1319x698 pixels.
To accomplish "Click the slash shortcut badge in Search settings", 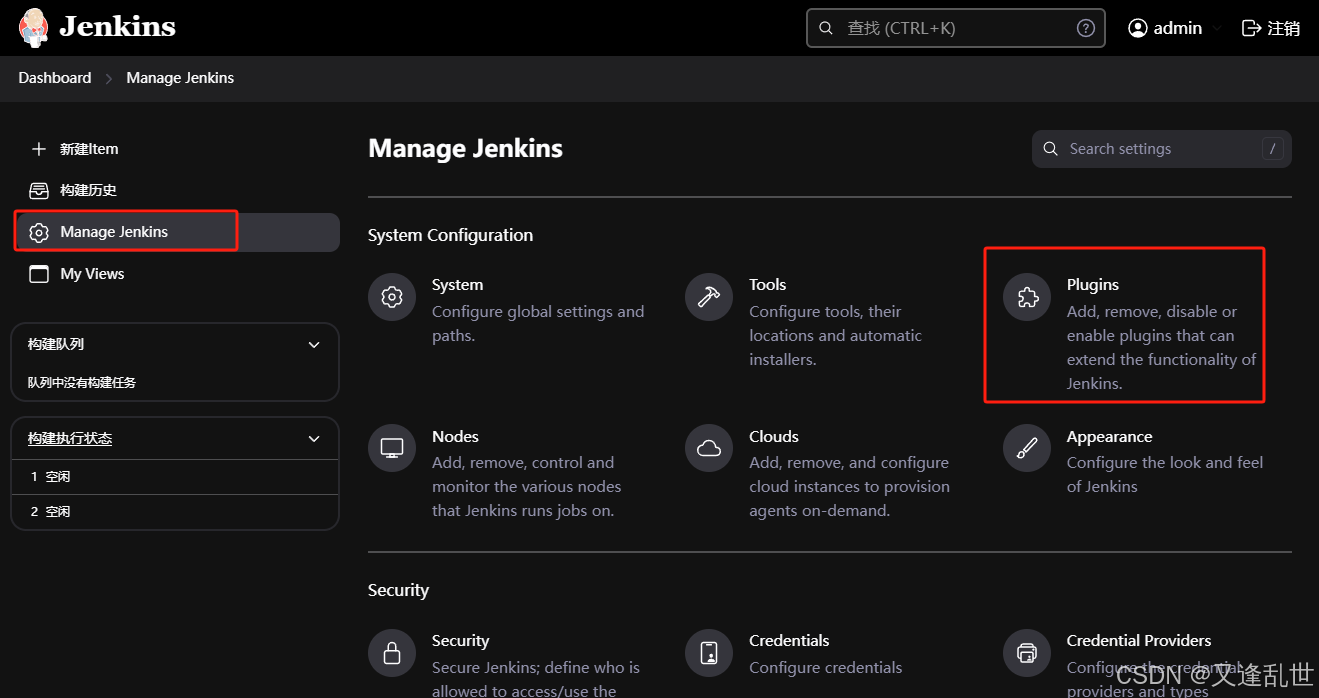I will point(1272,149).
